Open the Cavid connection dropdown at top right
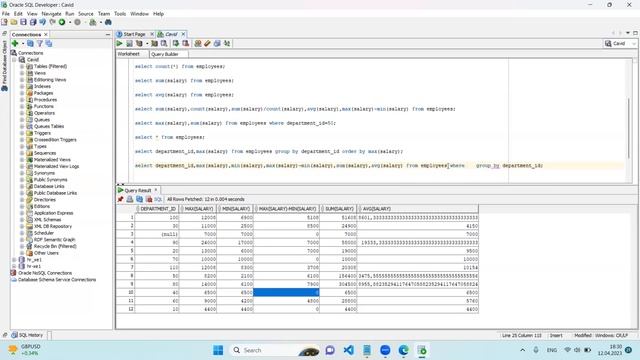640x360 pixels. 620,43
